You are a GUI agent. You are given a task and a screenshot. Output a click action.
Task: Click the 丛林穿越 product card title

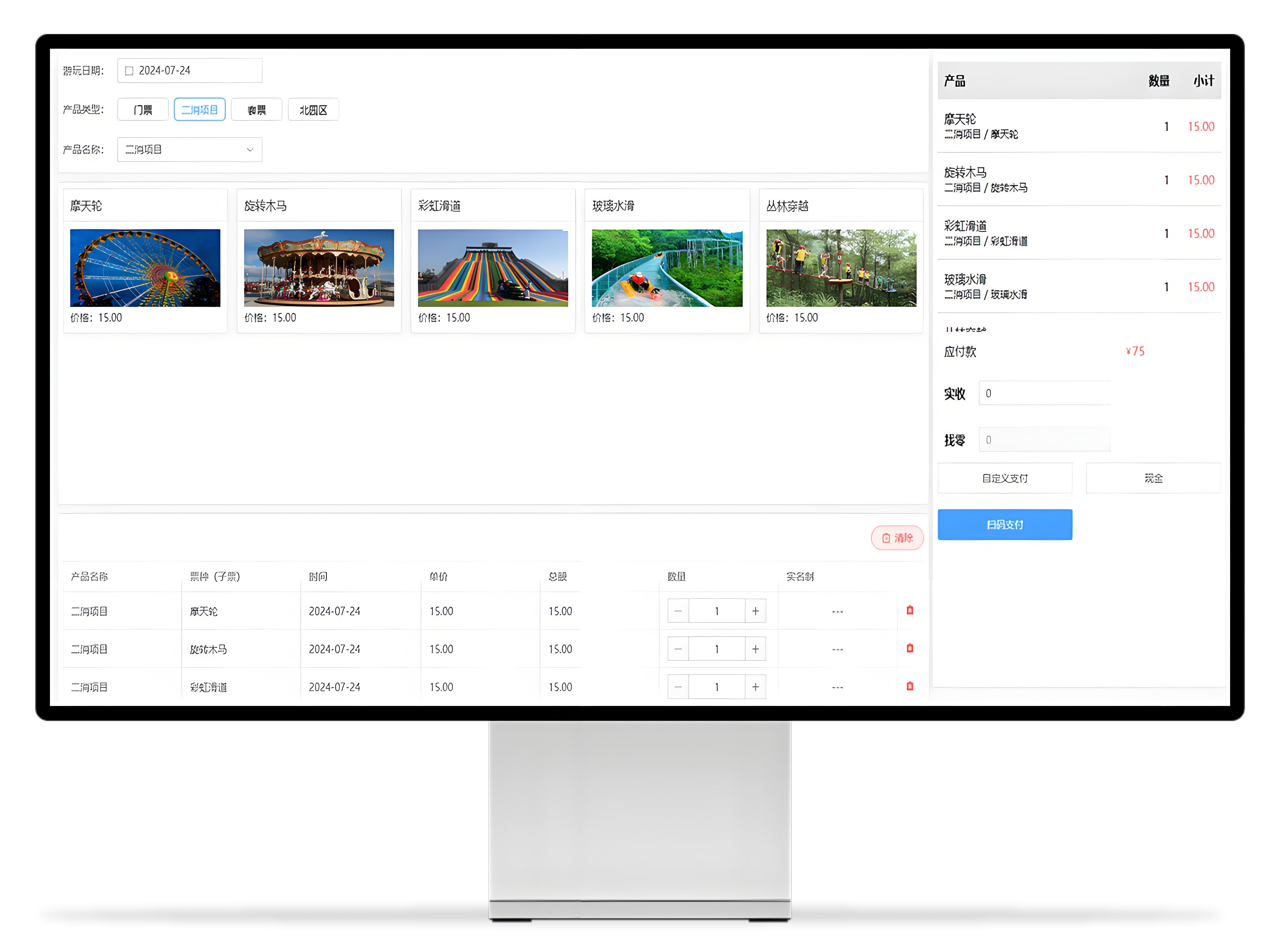click(x=787, y=206)
